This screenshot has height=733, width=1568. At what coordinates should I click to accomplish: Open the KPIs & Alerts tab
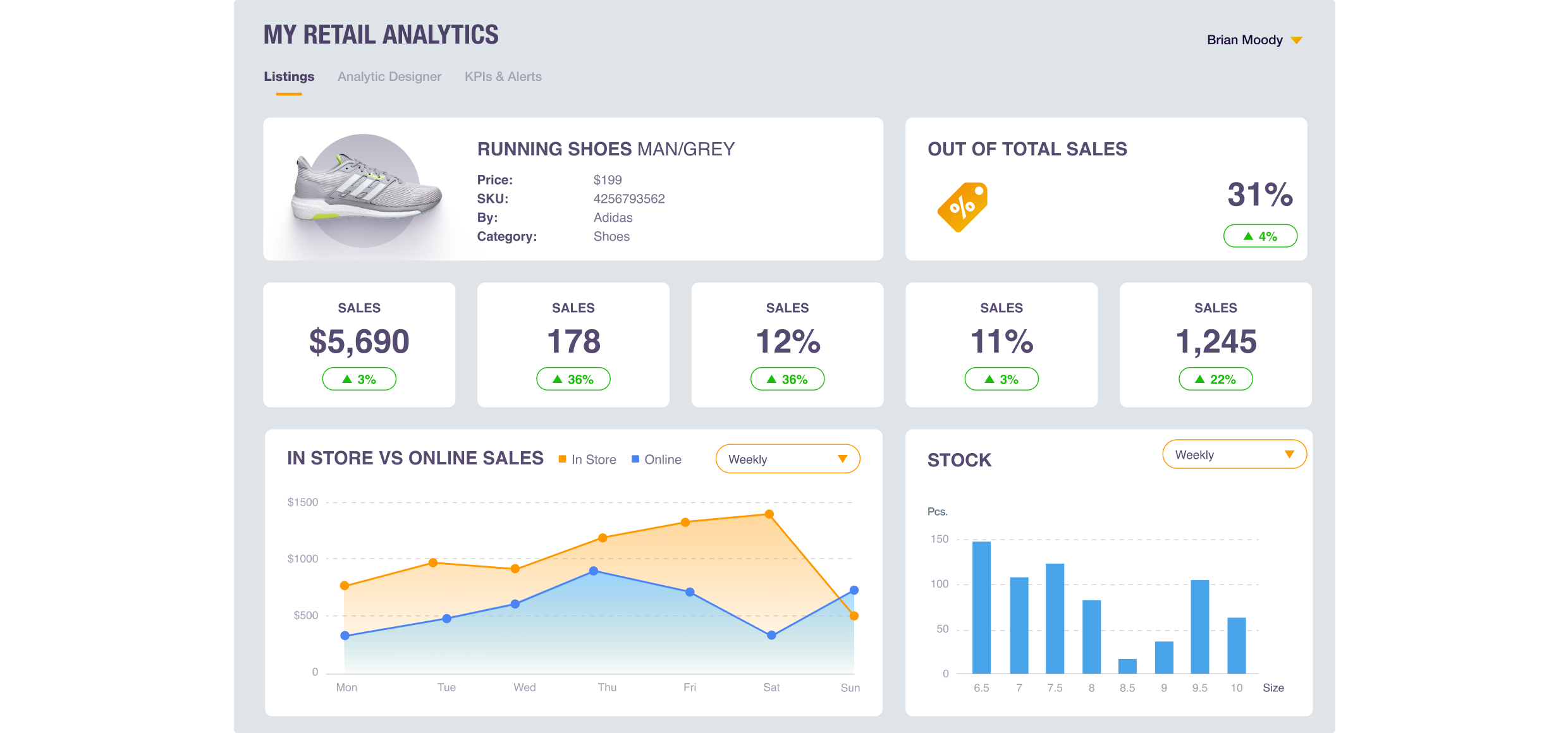(x=503, y=76)
